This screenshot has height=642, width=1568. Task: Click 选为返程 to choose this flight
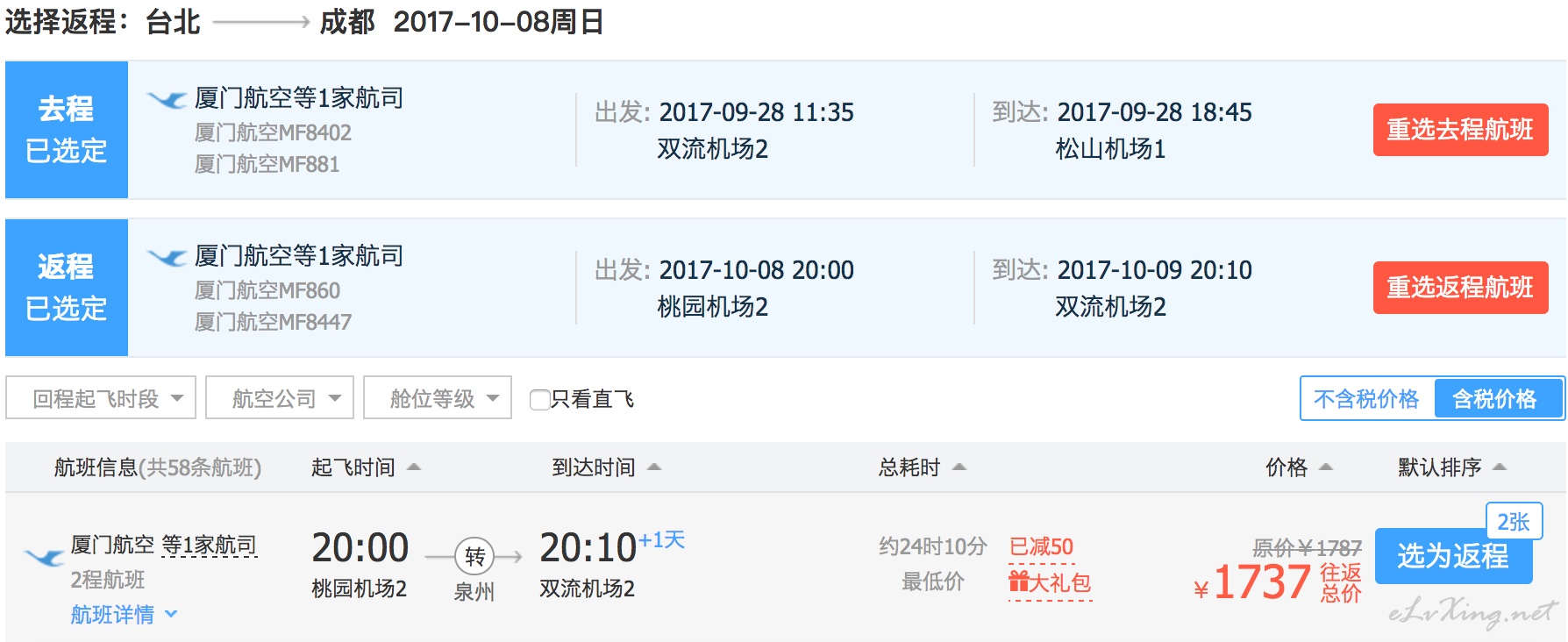pyautogui.click(x=1453, y=556)
